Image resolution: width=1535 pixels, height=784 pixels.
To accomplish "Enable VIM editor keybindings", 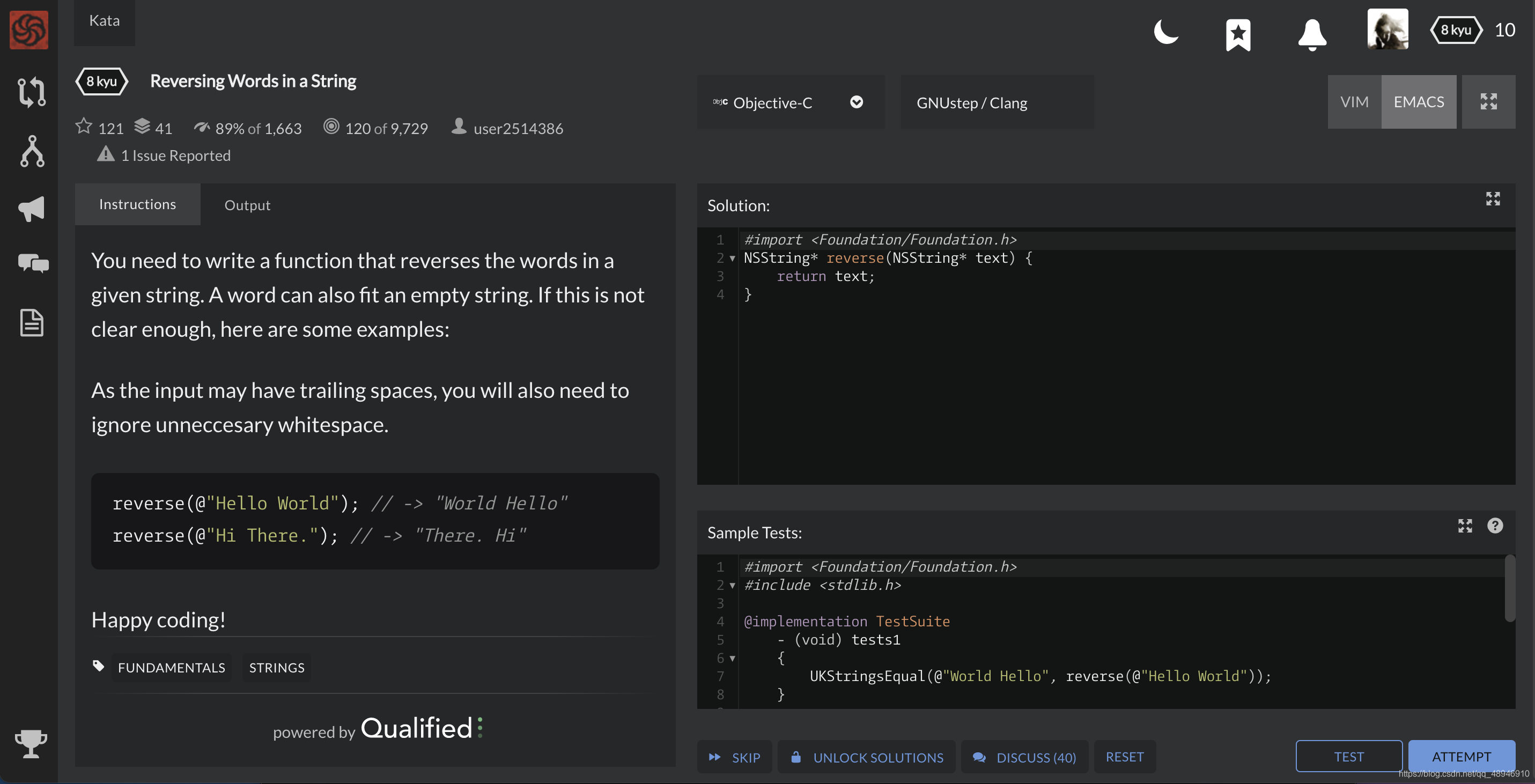I will (x=1354, y=102).
